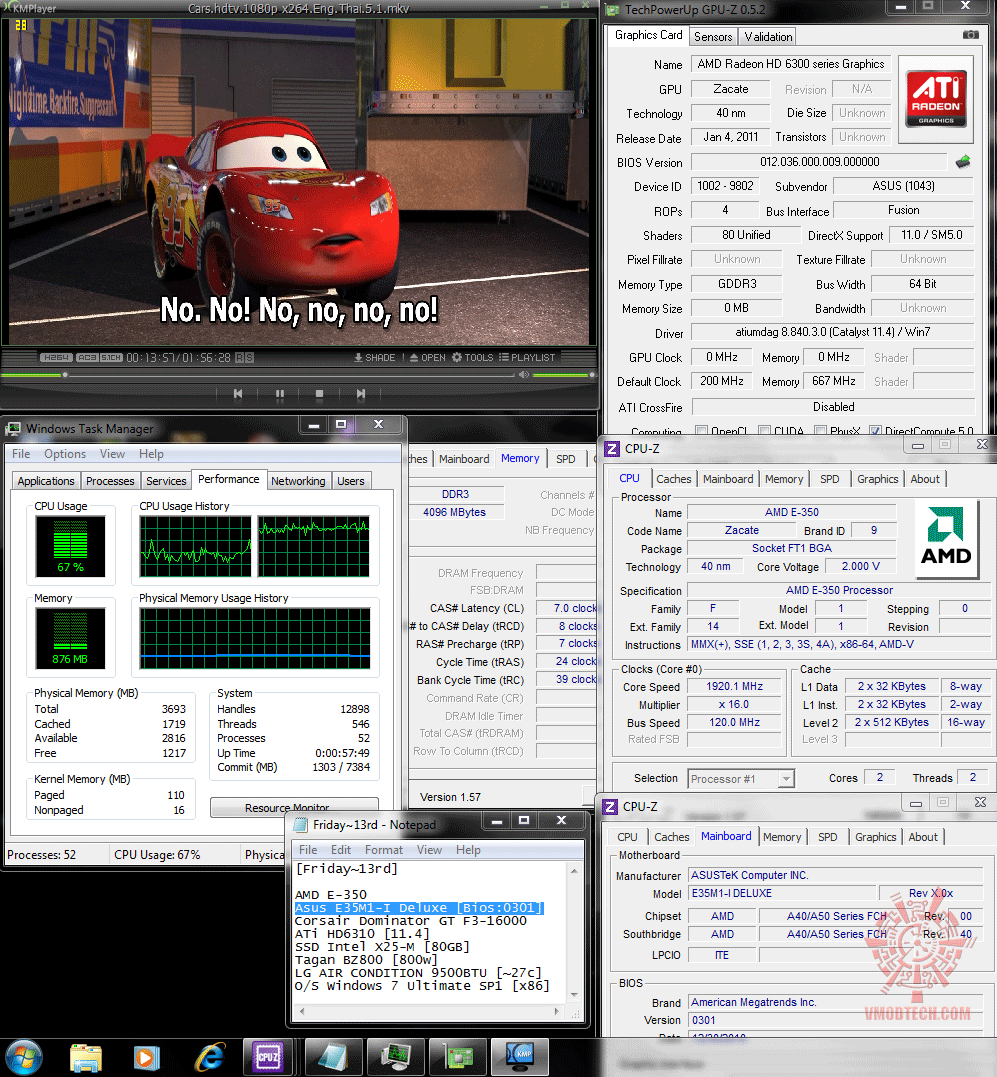997x1077 pixels.
Task: Open the Users tab in Task Manager
Action: (x=351, y=481)
